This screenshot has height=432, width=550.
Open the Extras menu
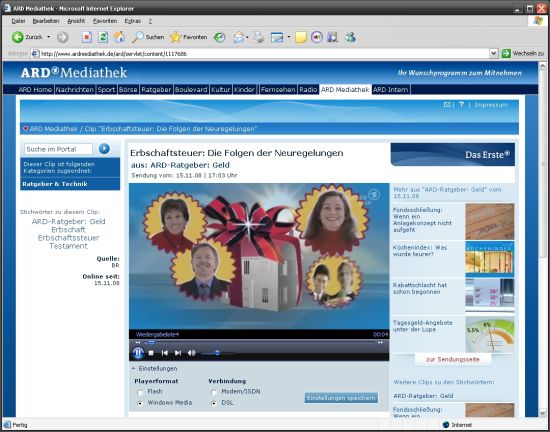(x=133, y=21)
